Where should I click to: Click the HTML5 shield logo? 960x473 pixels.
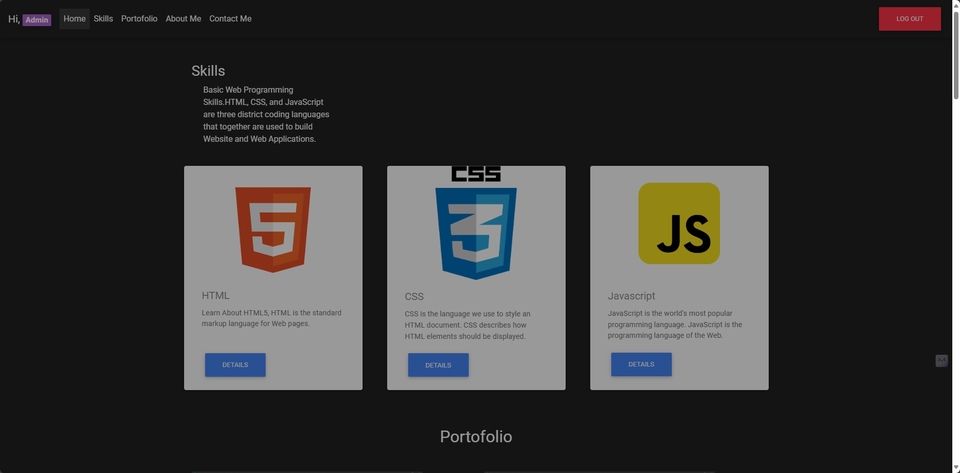273,229
